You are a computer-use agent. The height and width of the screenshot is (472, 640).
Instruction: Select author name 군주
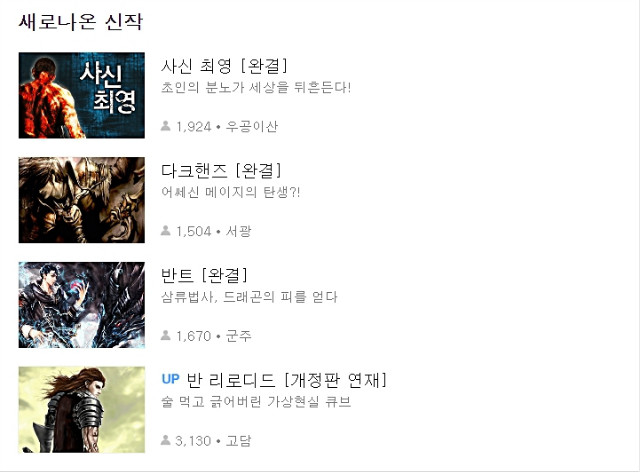[238, 336]
